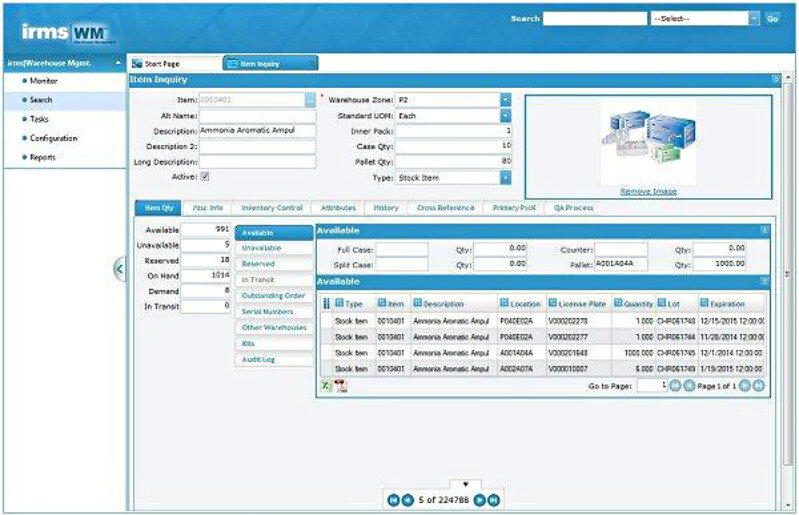
Task: Expand the Standard UOM dropdown
Action: click(505, 115)
